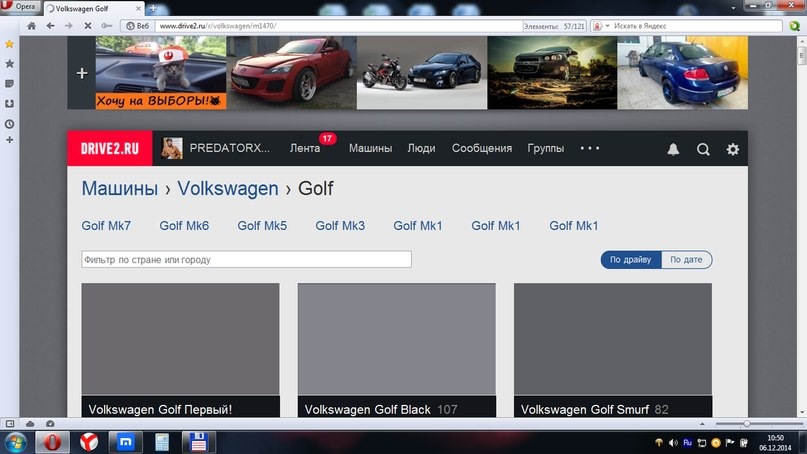
Task: Open the downloads panel in sidebar
Action: click(x=9, y=103)
